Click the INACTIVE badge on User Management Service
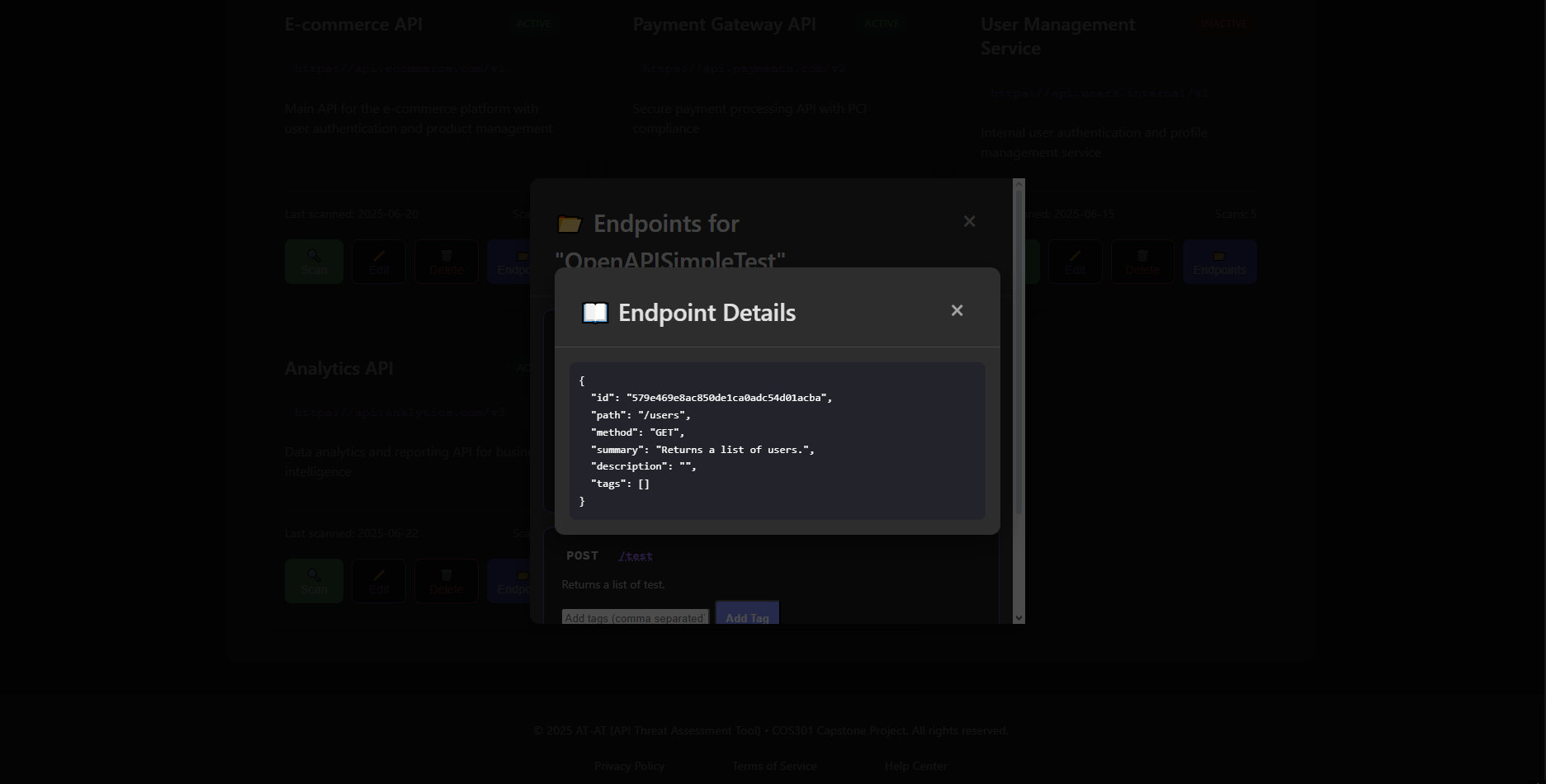1546x784 pixels. click(x=1225, y=23)
